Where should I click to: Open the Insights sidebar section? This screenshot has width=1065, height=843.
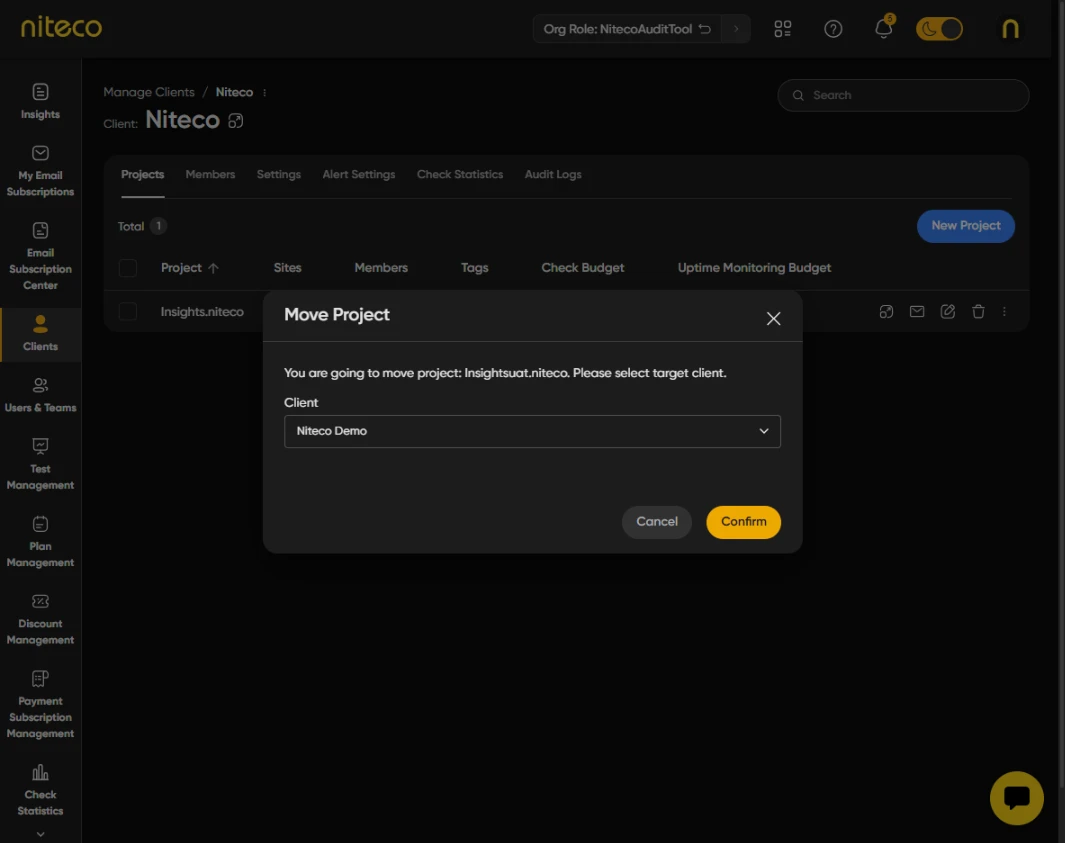(x=40, y=101)
